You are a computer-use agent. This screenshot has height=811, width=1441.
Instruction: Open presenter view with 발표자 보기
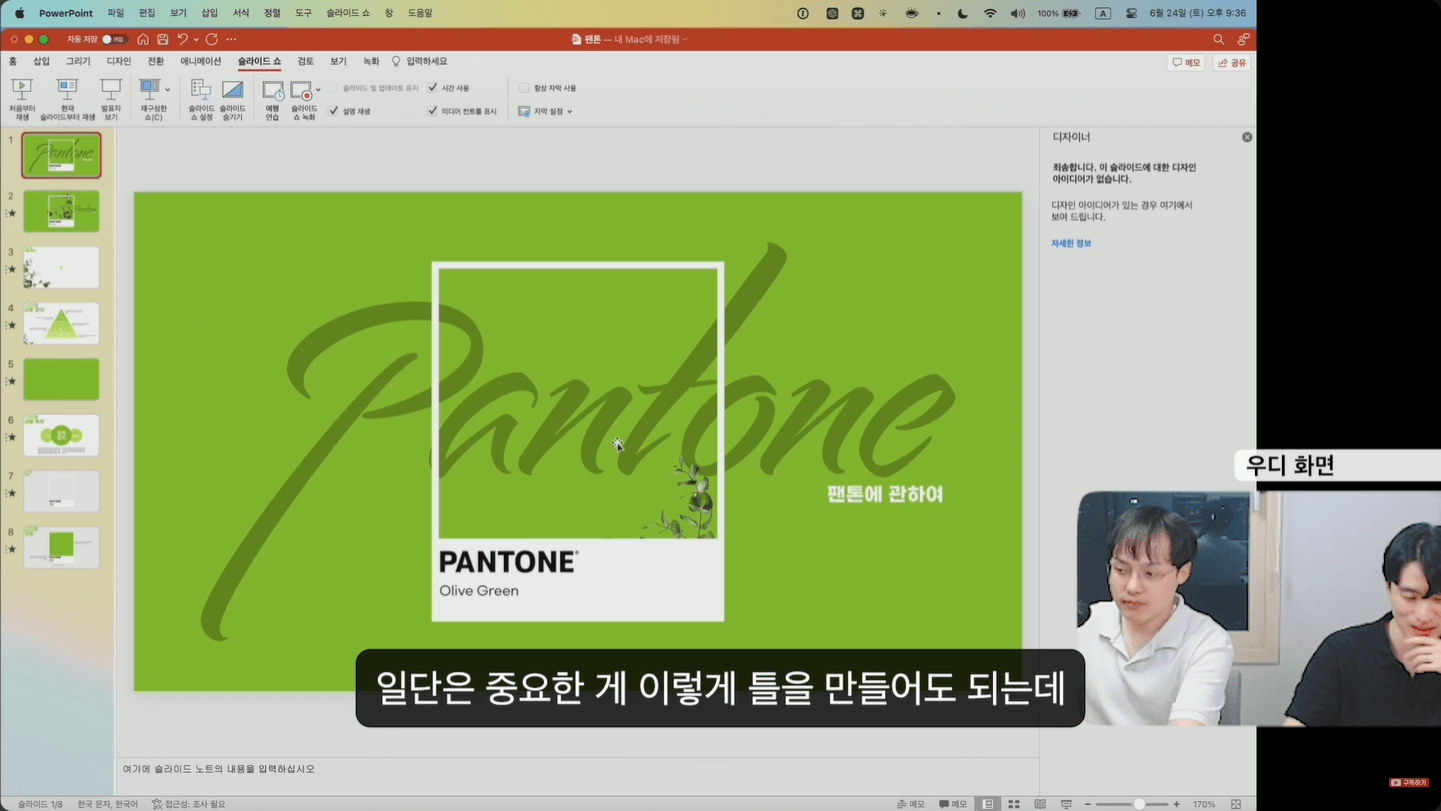[111, 99]
